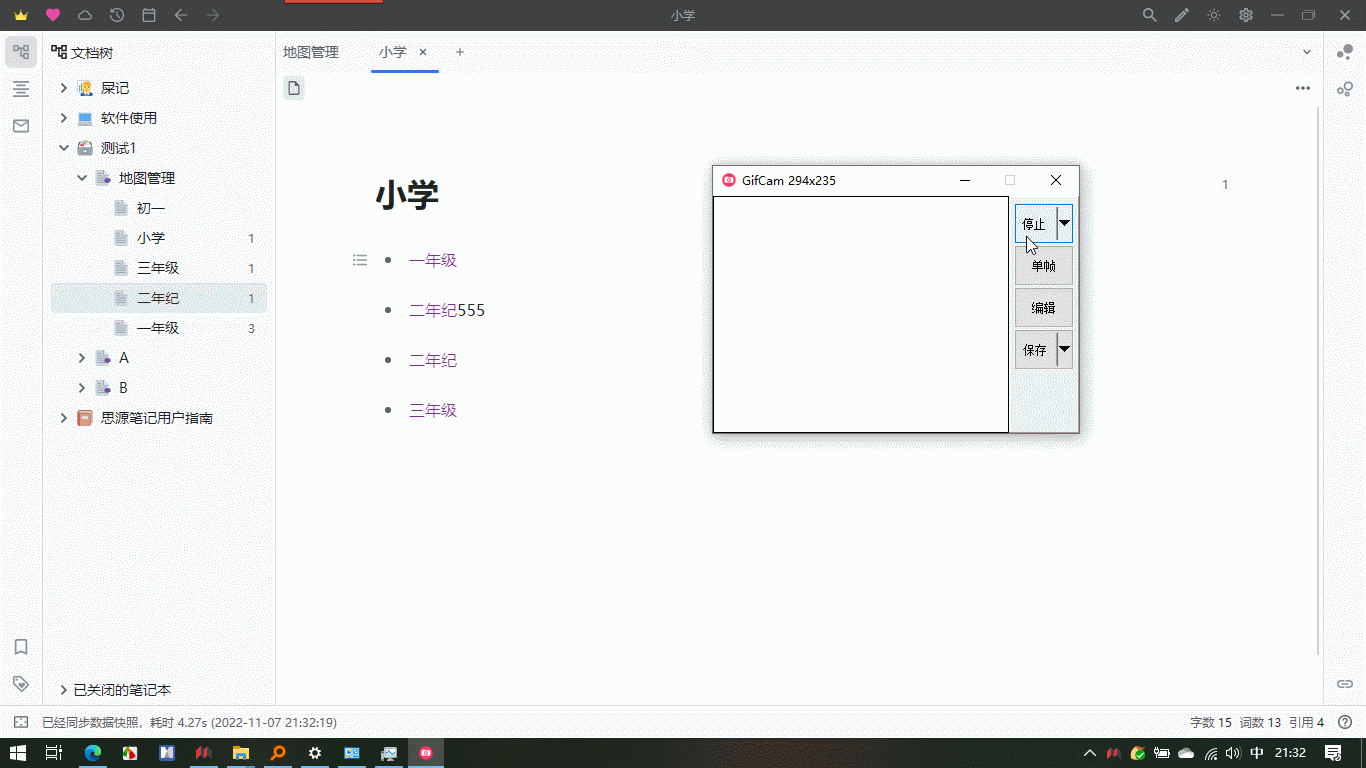Viewport: 1366px width, 768px height.
Task: Click the 编辑 button in GifCam
Action: 1043,308
